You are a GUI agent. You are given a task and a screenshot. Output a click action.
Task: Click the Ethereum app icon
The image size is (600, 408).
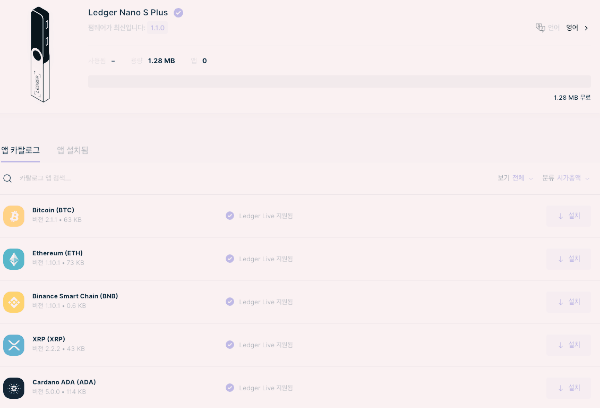coord(14,259)
